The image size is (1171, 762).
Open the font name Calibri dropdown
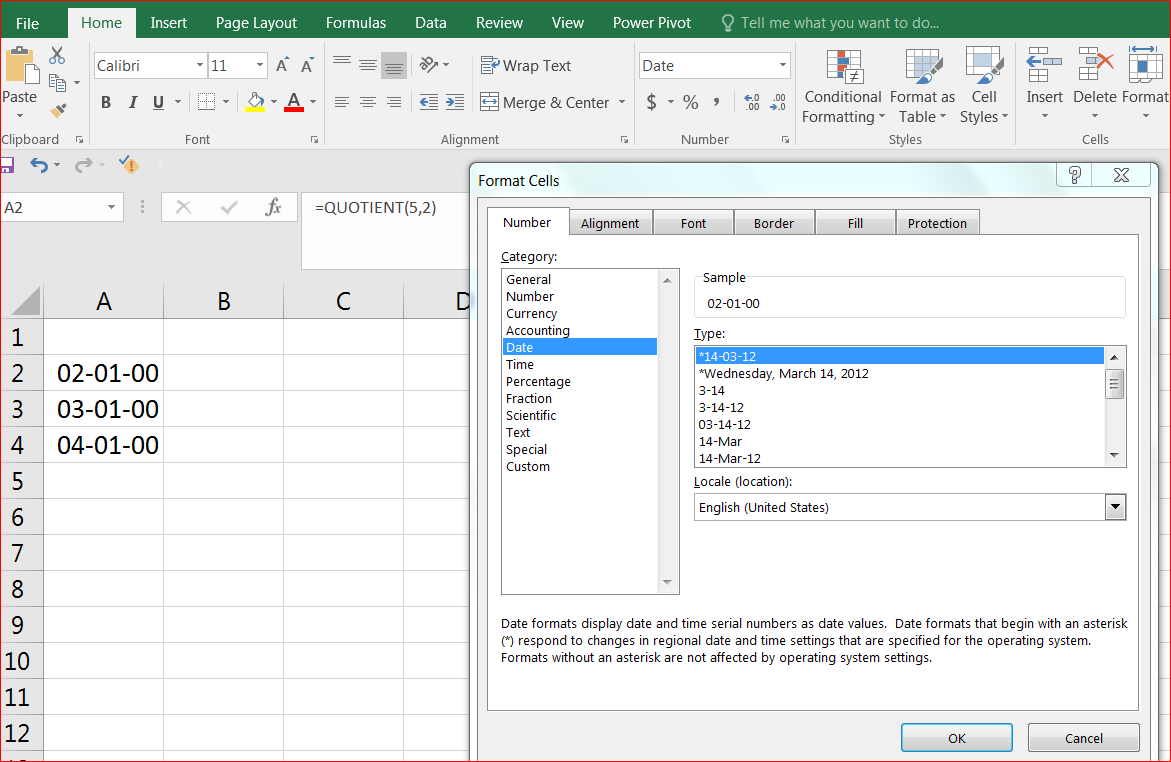[x=199, y=66]
